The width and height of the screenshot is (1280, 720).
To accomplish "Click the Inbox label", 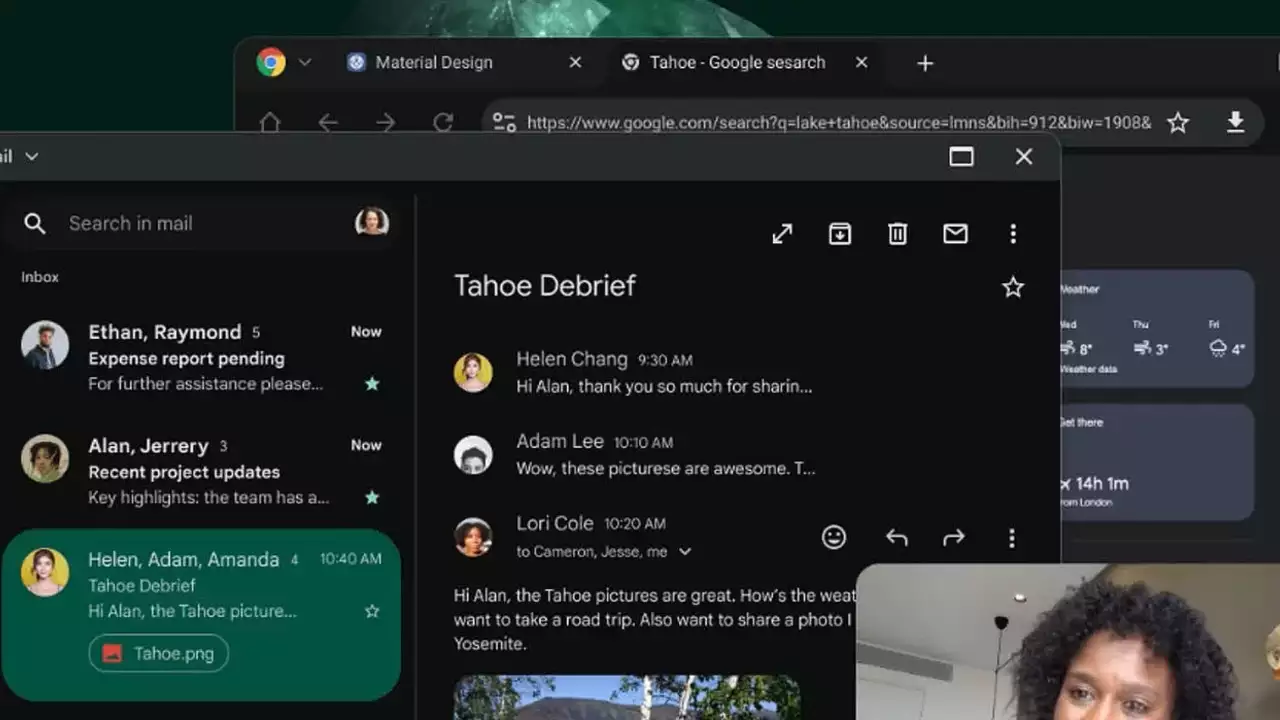I will point(40,277).
